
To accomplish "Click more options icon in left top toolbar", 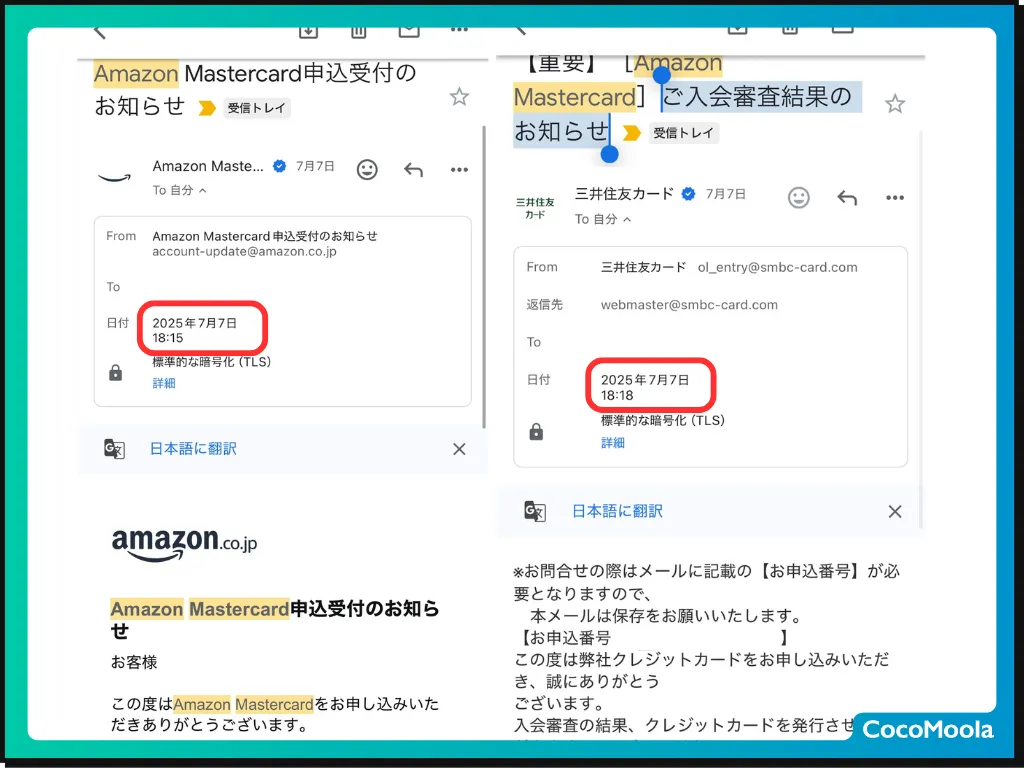I will tap(459, 30).
